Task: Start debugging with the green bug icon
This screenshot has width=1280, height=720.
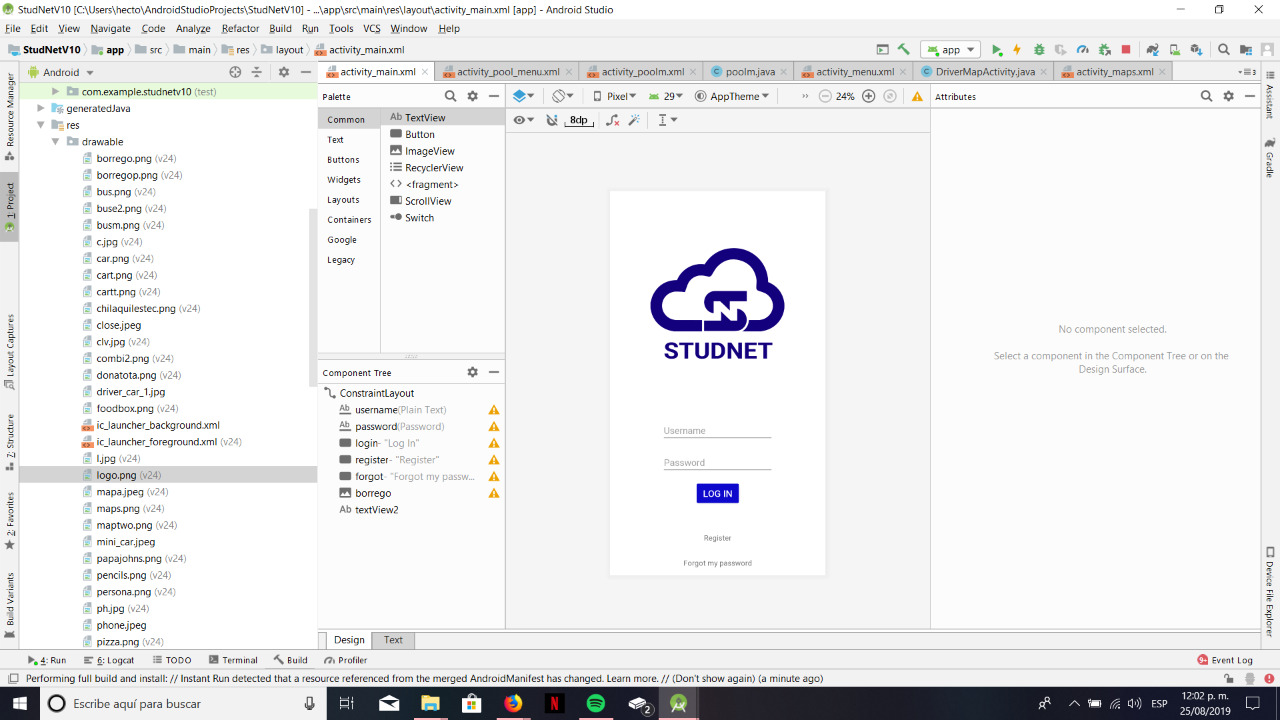Action: coord(1039,49)
